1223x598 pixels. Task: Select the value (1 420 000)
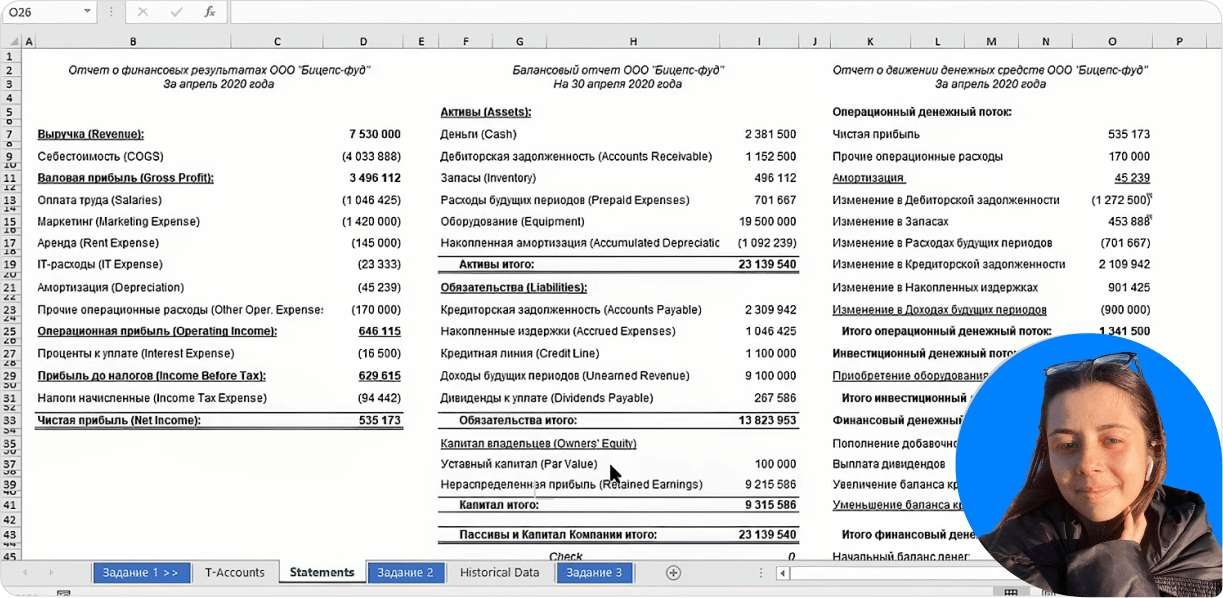click(371, 221)
